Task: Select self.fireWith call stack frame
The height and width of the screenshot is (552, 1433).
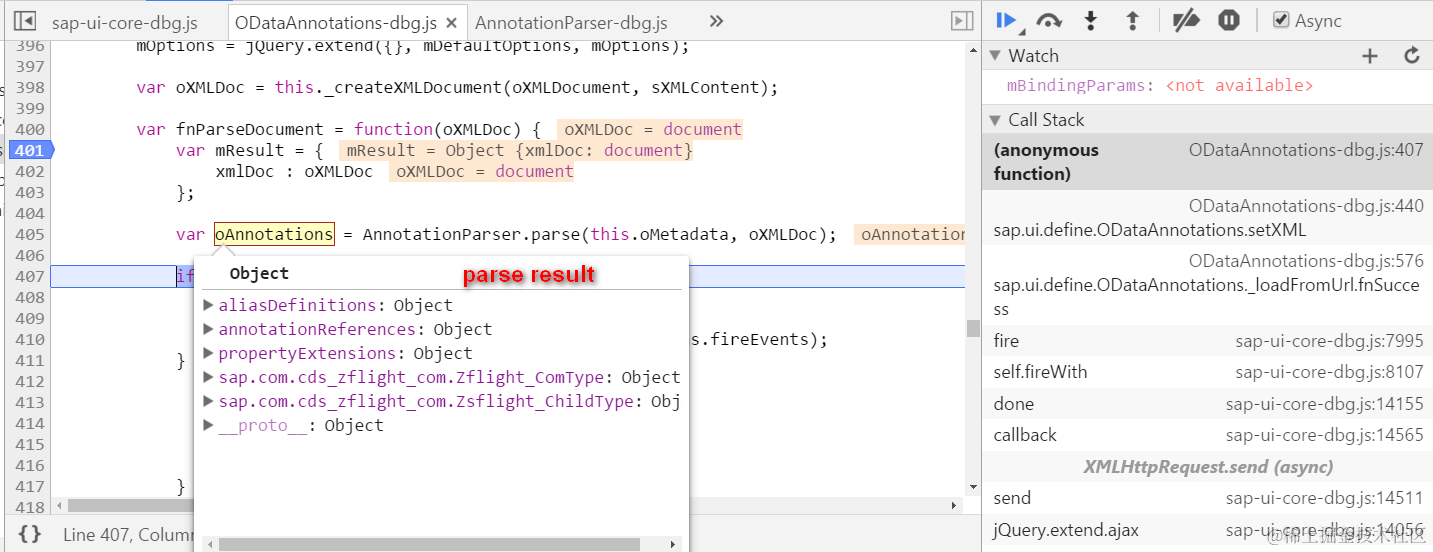Action: [x=1207, y=372]
